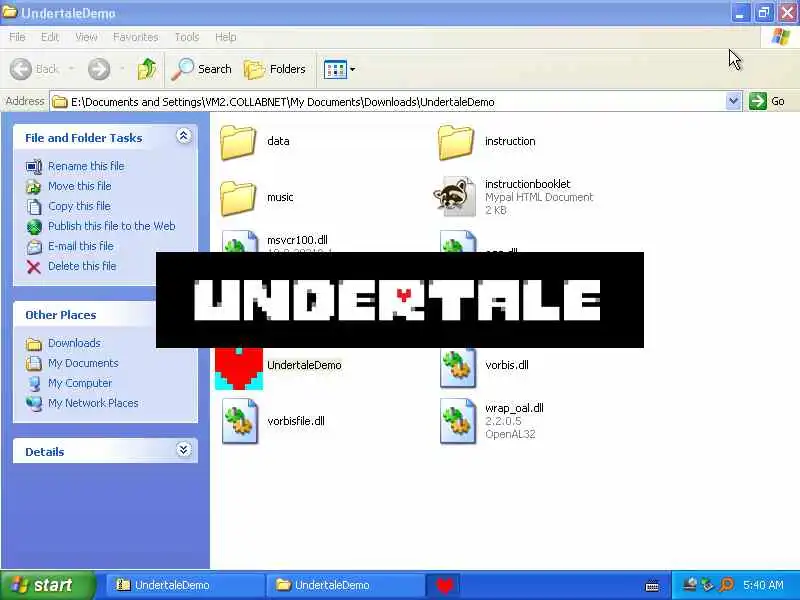Click the Rename this file icon
This screenshot has width=800, height=600.
[x=34, y=167]
